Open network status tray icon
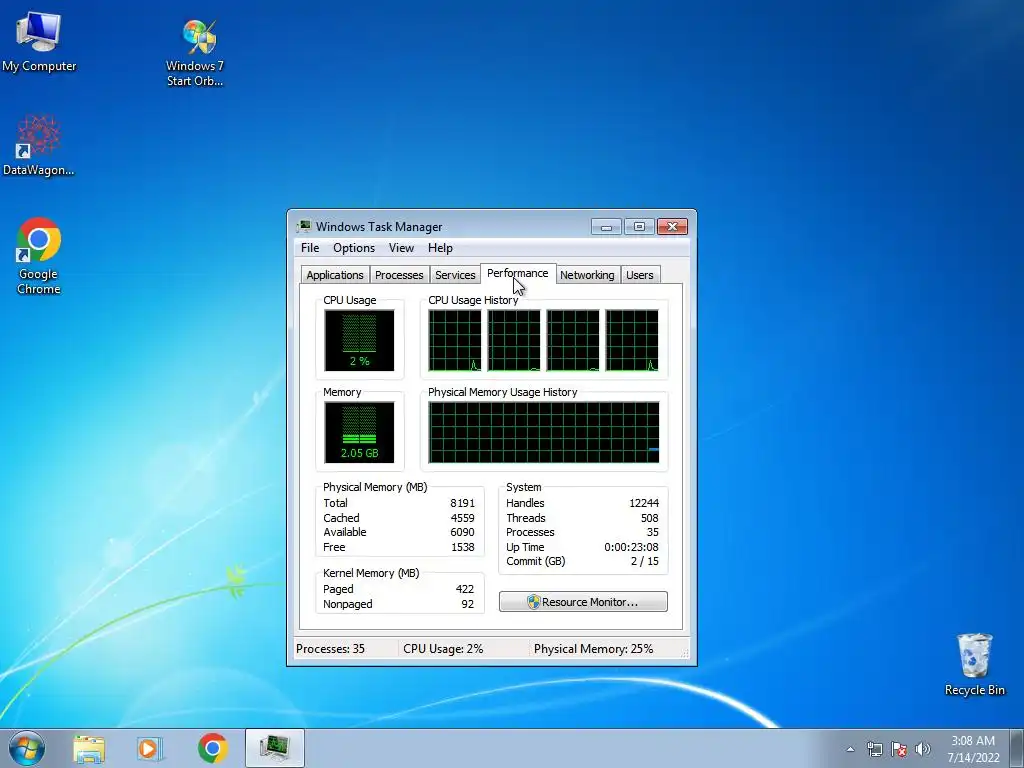Screen dimensions: 1024x768 click(874, 749)
